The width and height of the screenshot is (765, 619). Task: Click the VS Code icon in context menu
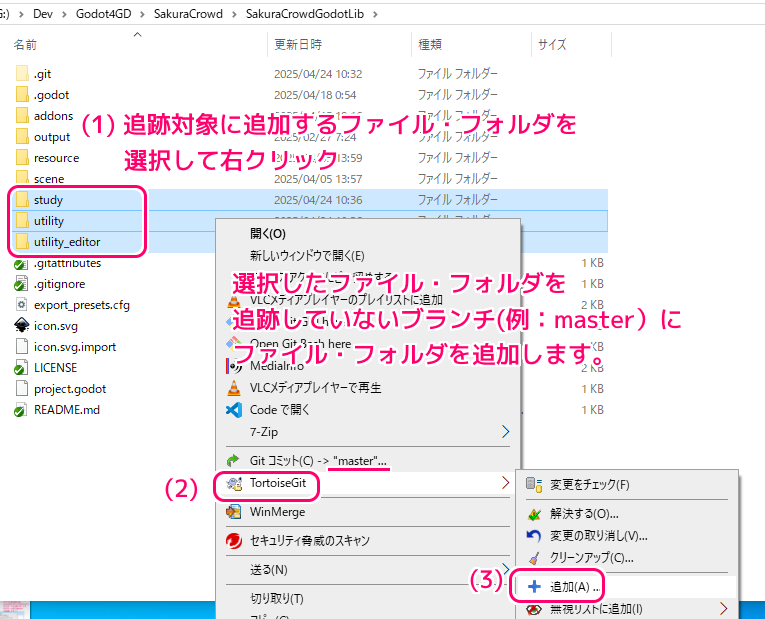pyautogui.click(x=234, y=410)
